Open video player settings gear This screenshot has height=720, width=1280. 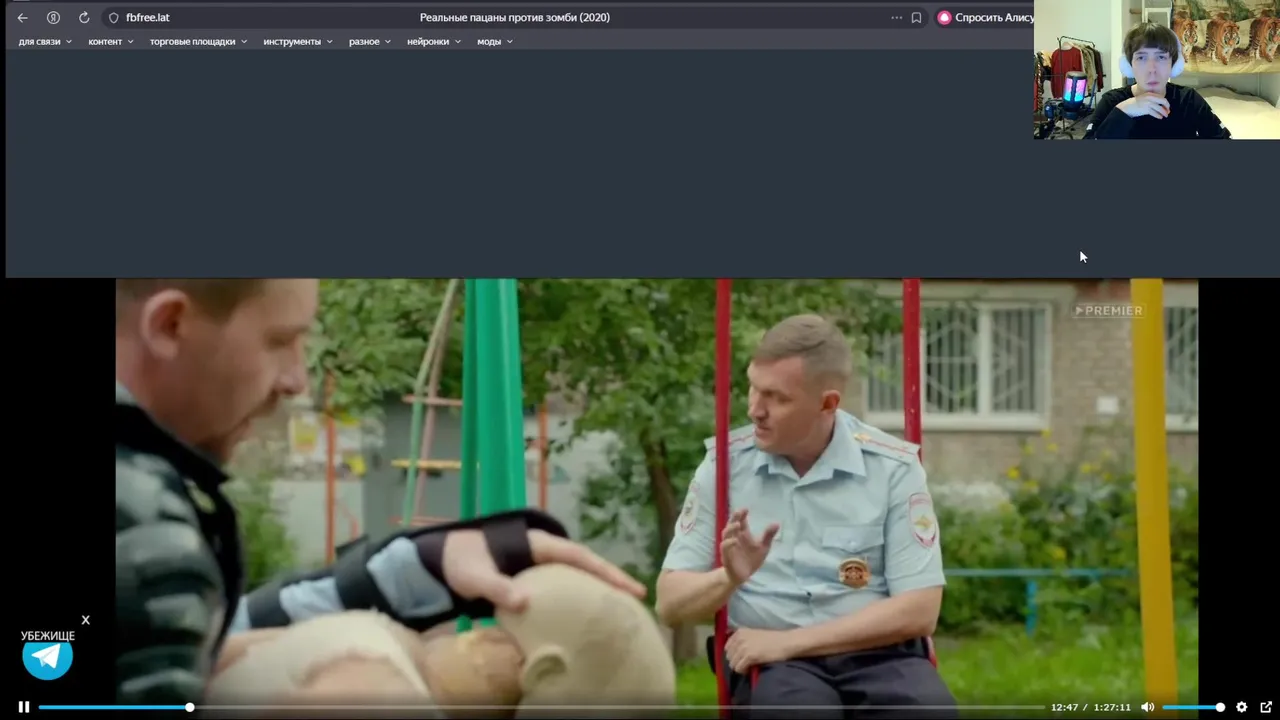point(1242,707)
